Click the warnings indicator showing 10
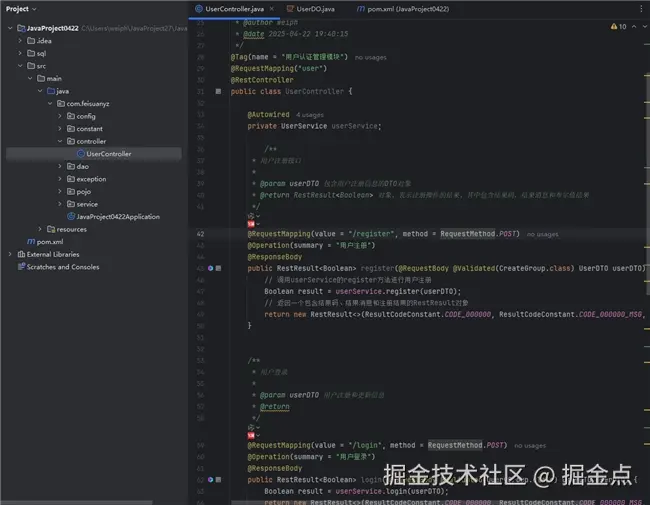The height and width of the screenshot is (505, 650). pyautogui.click(x=618, y=27)
